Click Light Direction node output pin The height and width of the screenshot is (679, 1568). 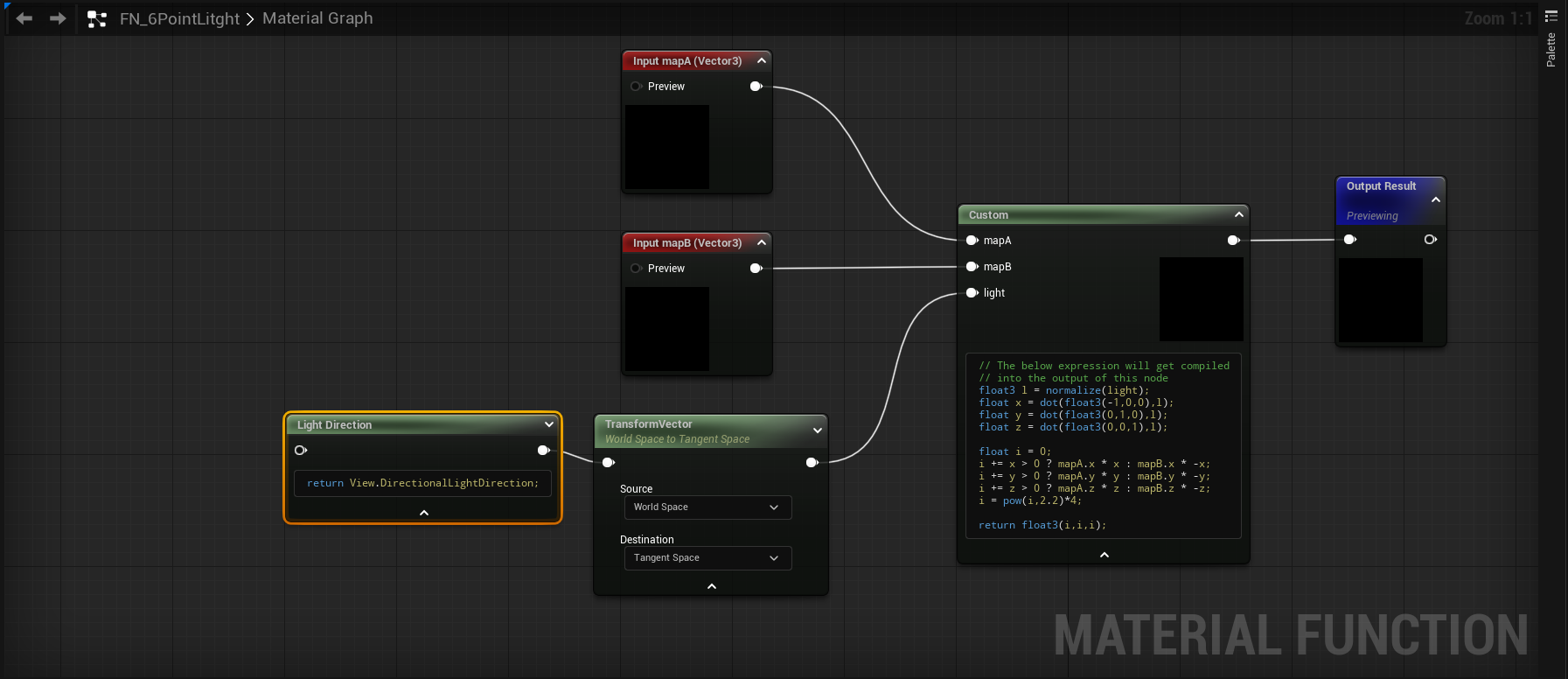coord(544,450)
